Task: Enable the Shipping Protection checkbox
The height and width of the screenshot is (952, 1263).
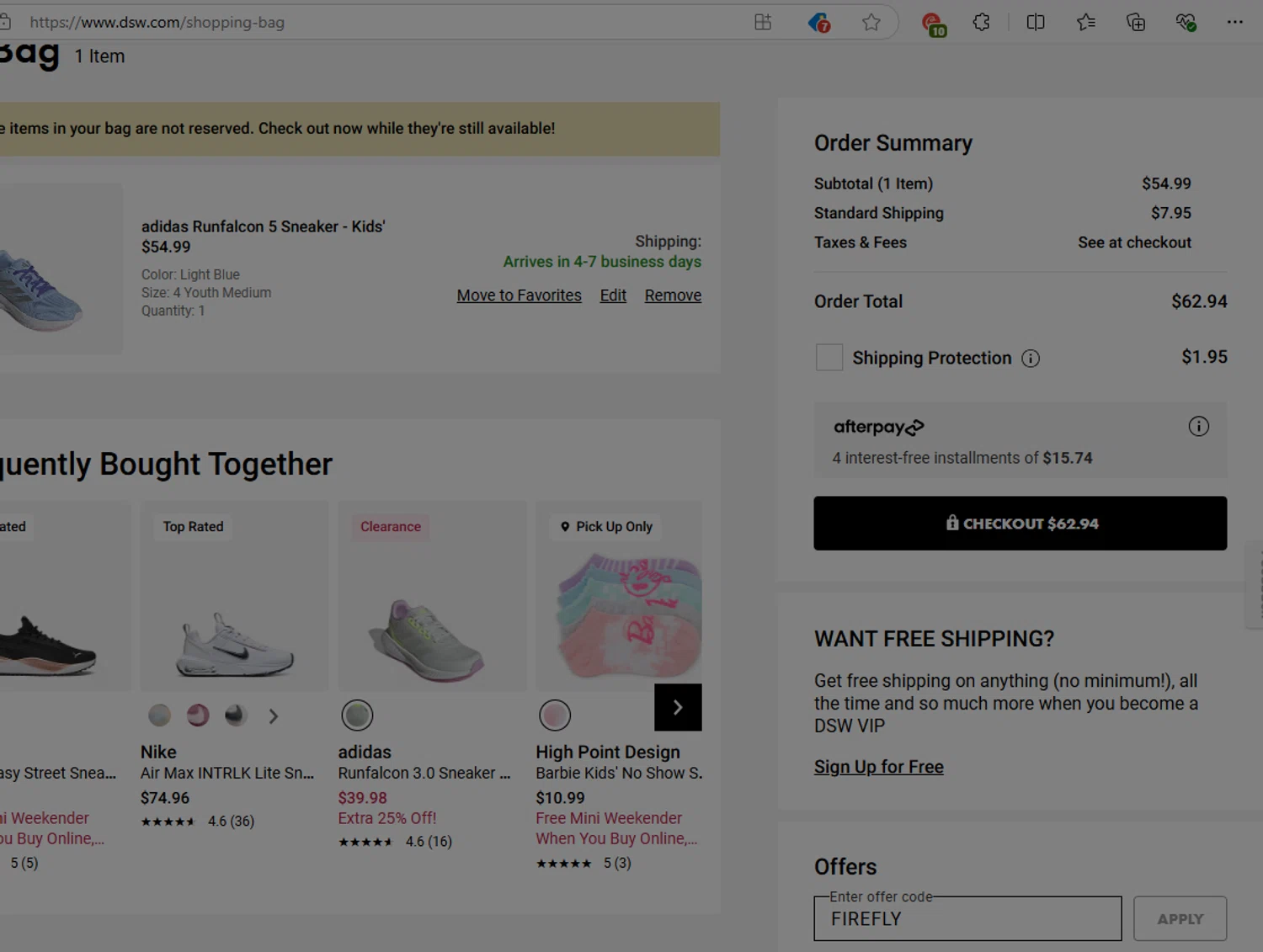Action: click(x=829, y=357)
